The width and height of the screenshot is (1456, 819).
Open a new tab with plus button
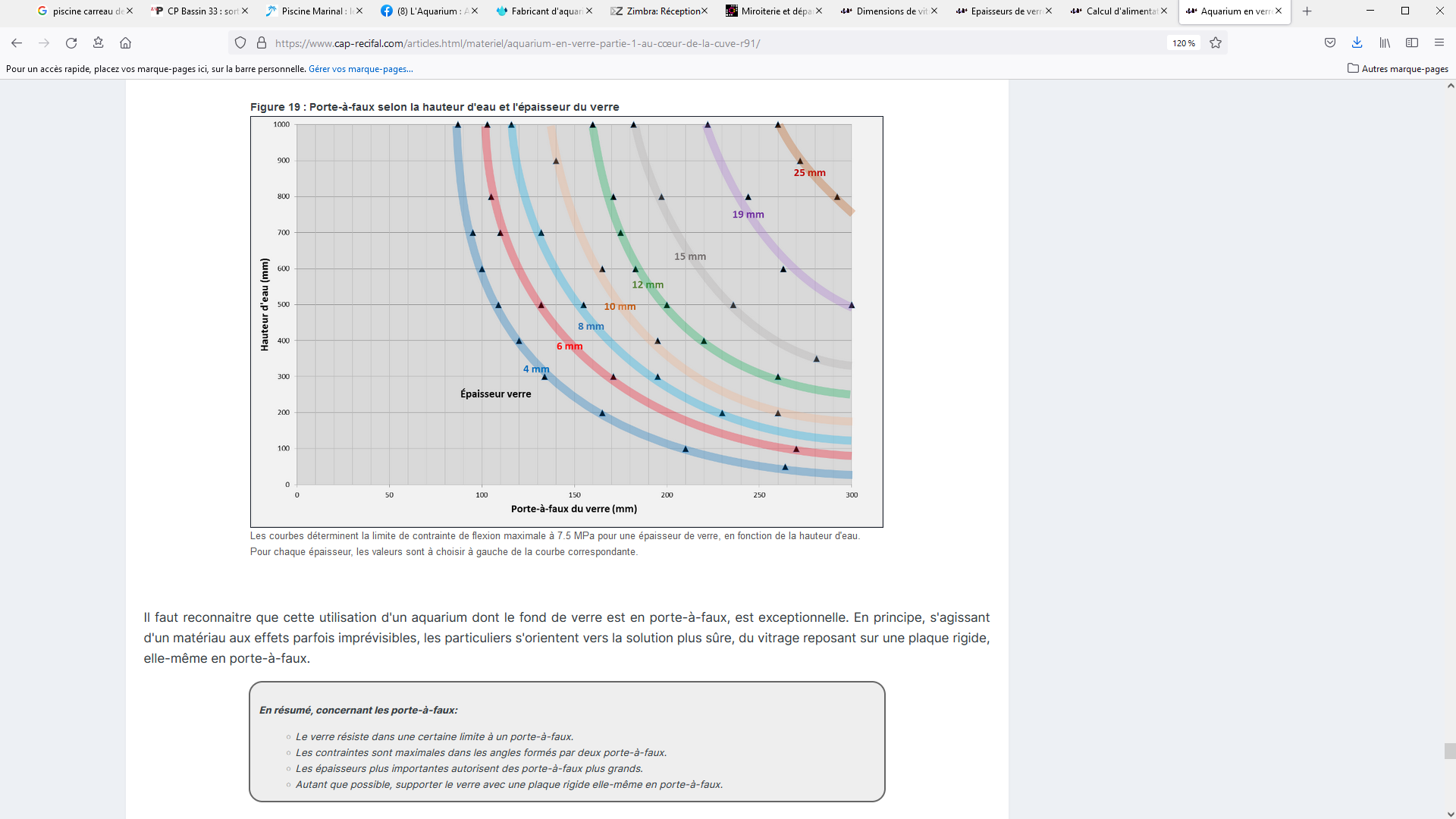[1307, 11]
